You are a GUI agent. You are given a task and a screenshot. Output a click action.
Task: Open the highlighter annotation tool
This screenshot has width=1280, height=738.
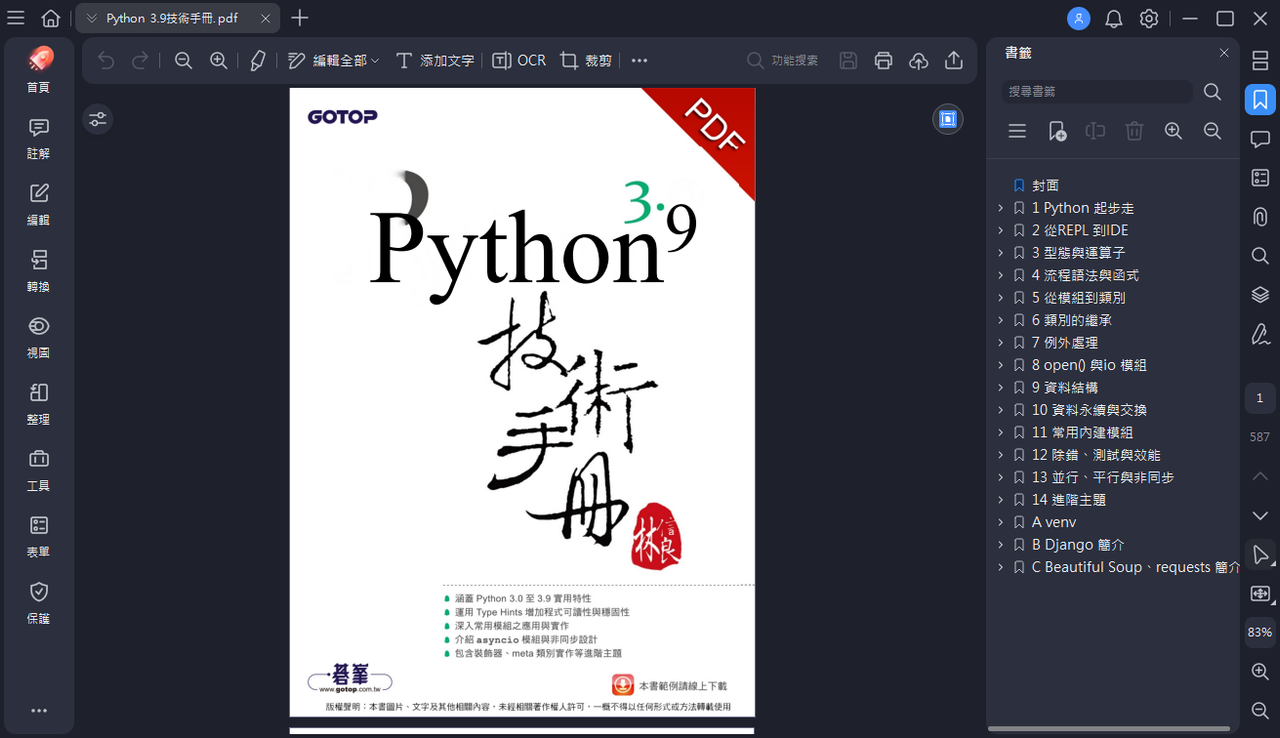pos(257,60)
